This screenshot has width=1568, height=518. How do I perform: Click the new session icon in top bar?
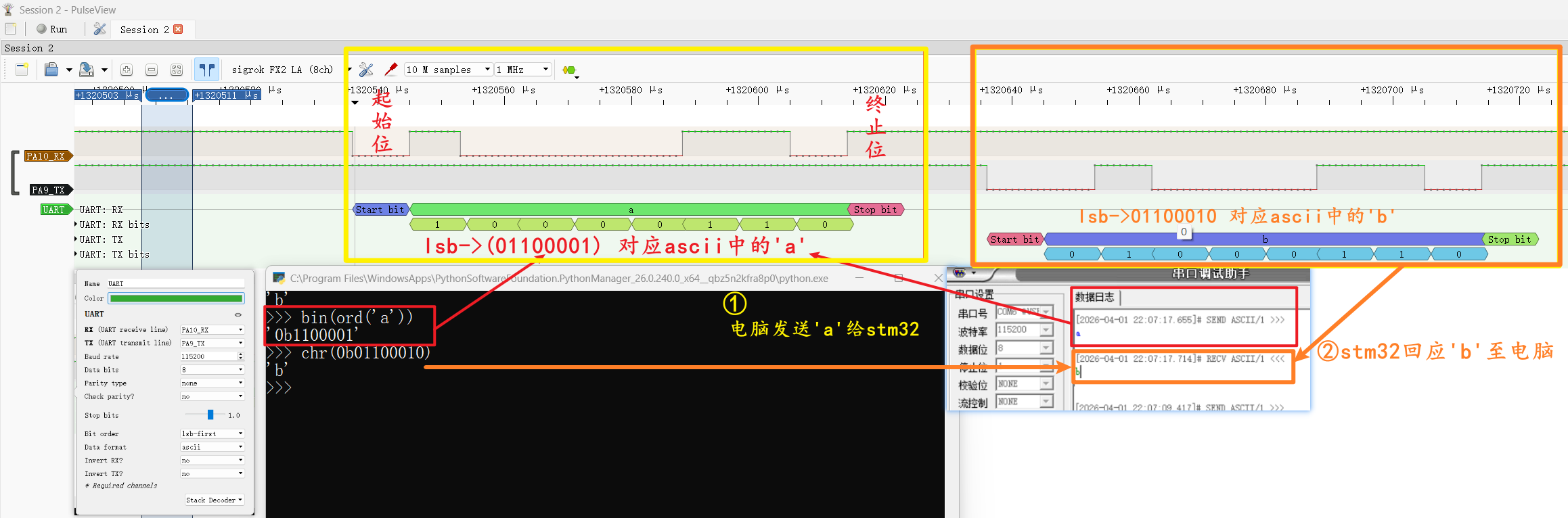click(x=11, y=29)
